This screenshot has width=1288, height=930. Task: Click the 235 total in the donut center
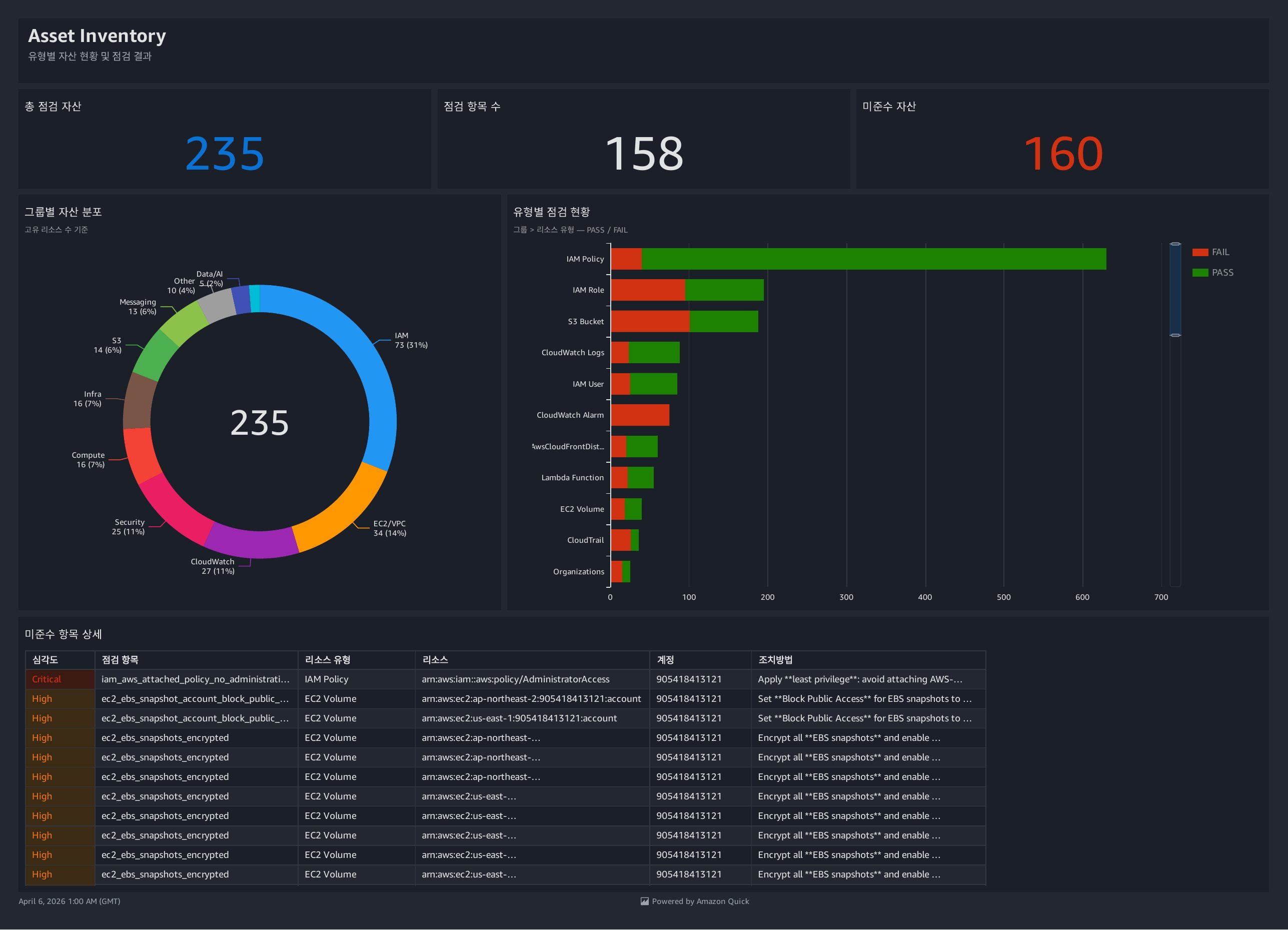click(260, 423)
